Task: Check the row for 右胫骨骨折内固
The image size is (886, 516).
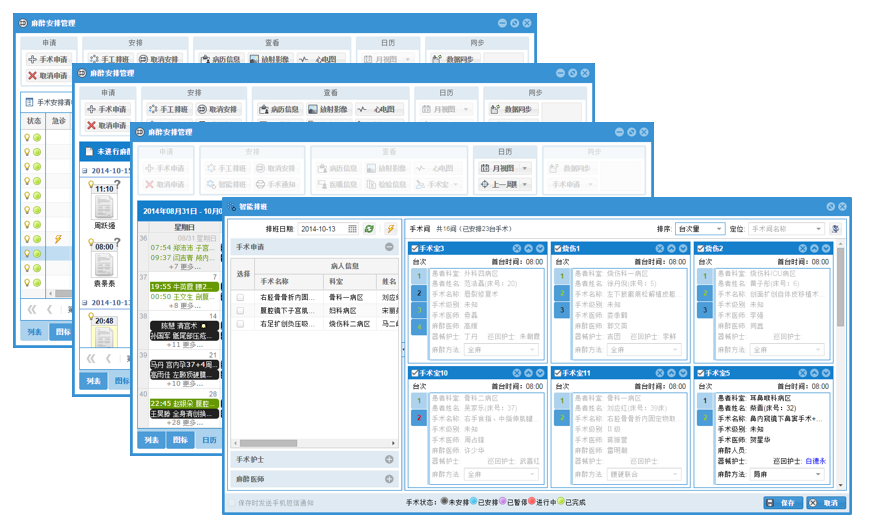Action: (x=241, y=297)
